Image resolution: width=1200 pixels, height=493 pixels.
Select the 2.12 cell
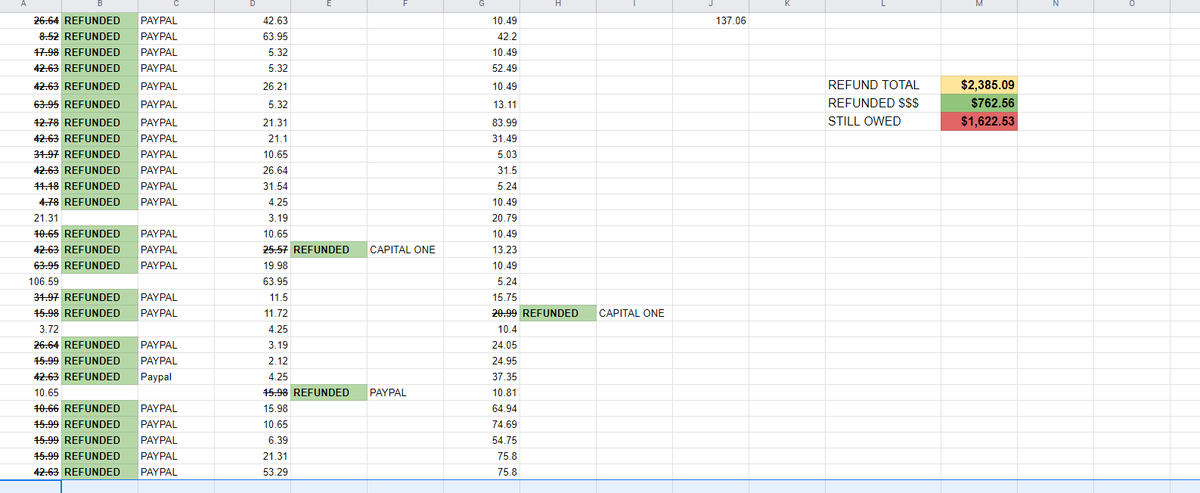[252, 361]
